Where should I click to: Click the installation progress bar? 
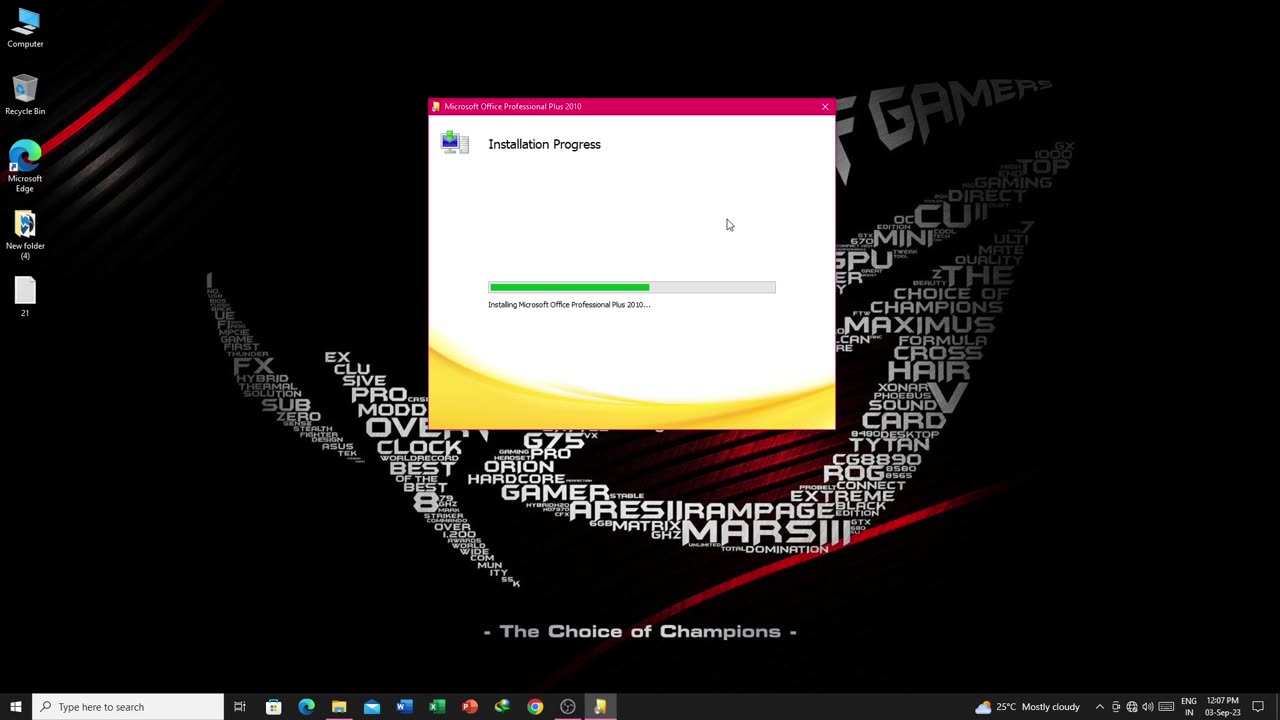(632, 287)
